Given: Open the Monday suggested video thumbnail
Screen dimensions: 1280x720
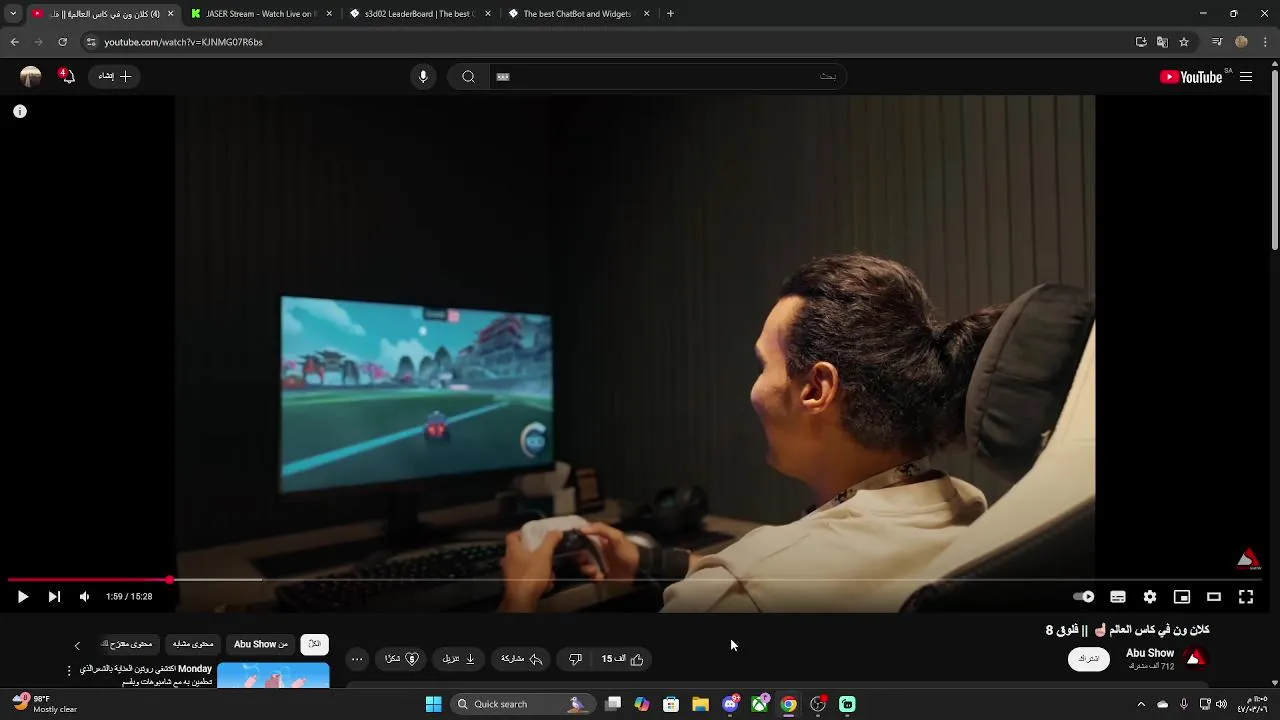Looking at the screenshot, I should coord(273,676).
